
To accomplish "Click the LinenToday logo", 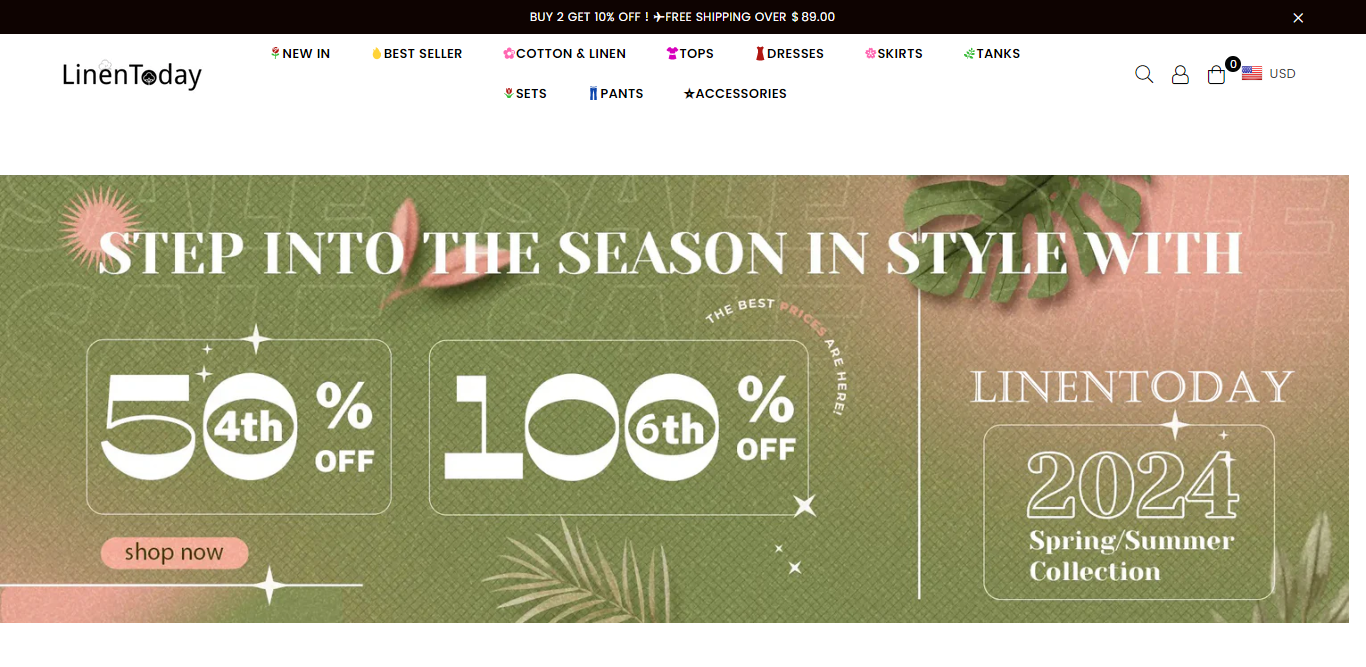I will click(132, 74).
